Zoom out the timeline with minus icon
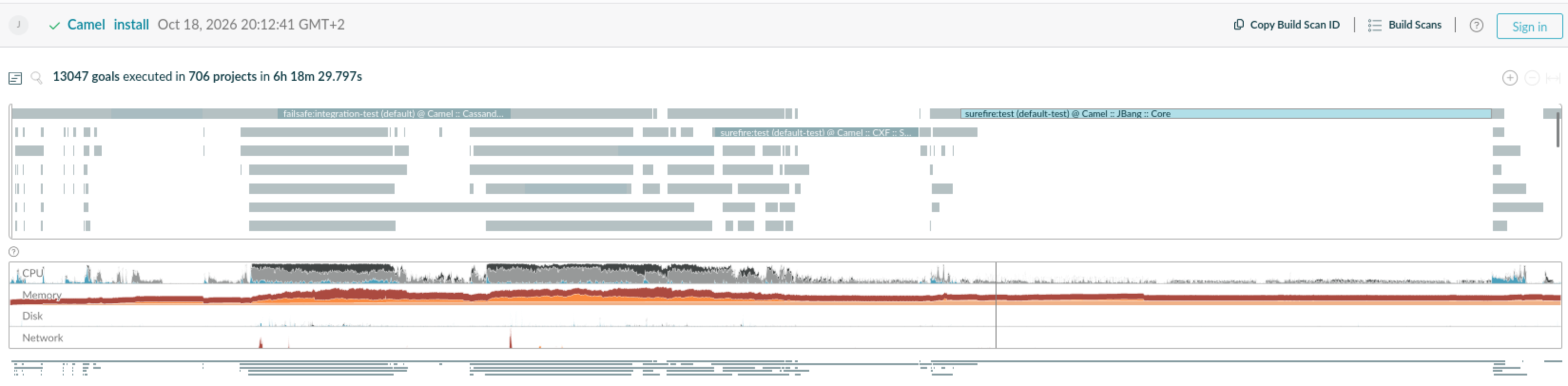 pyautogui.click(x=1532, y=78)
